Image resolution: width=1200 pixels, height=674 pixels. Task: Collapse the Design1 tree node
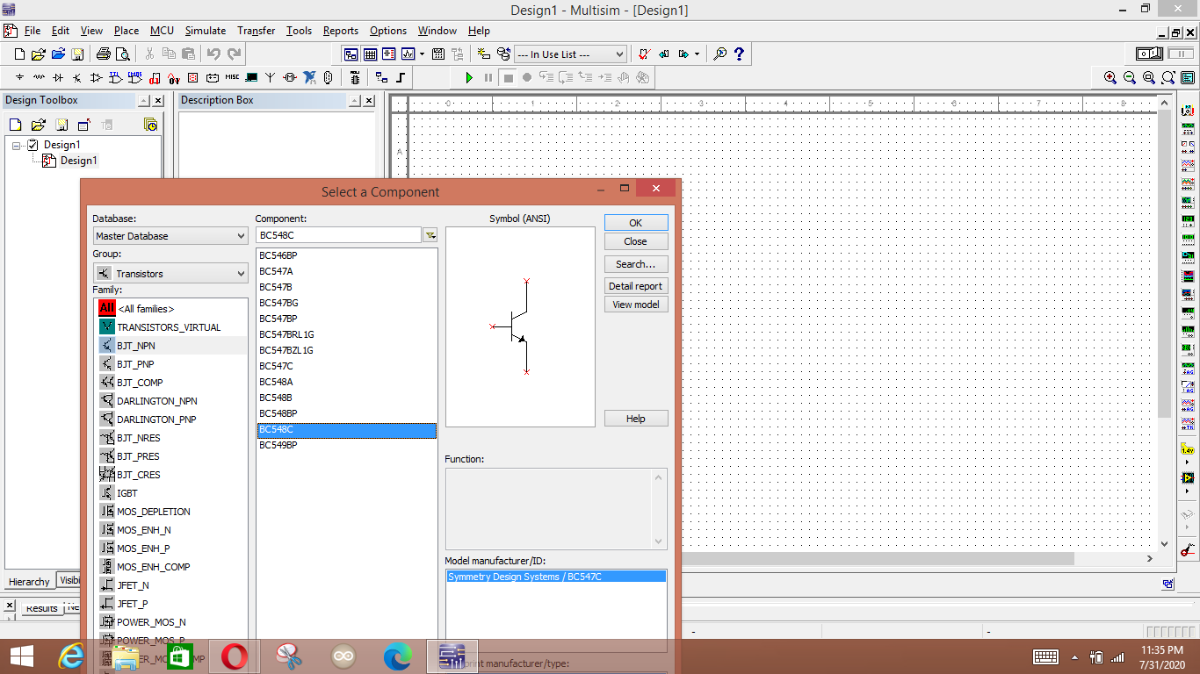[17, 145]
